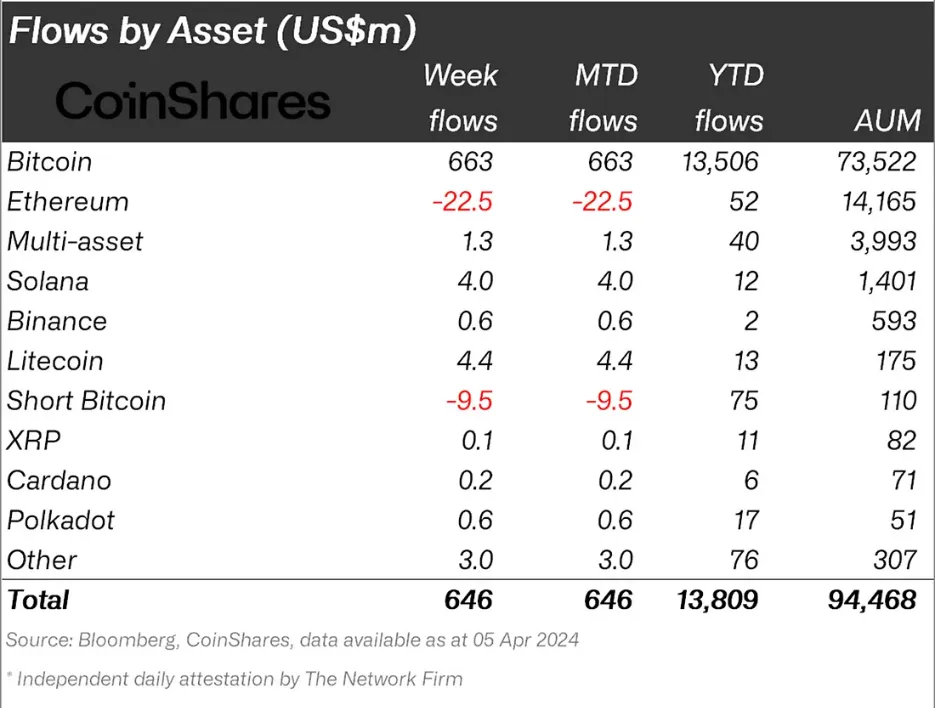Click the AUM column header
935x708 pixels.
coord(888,121)
